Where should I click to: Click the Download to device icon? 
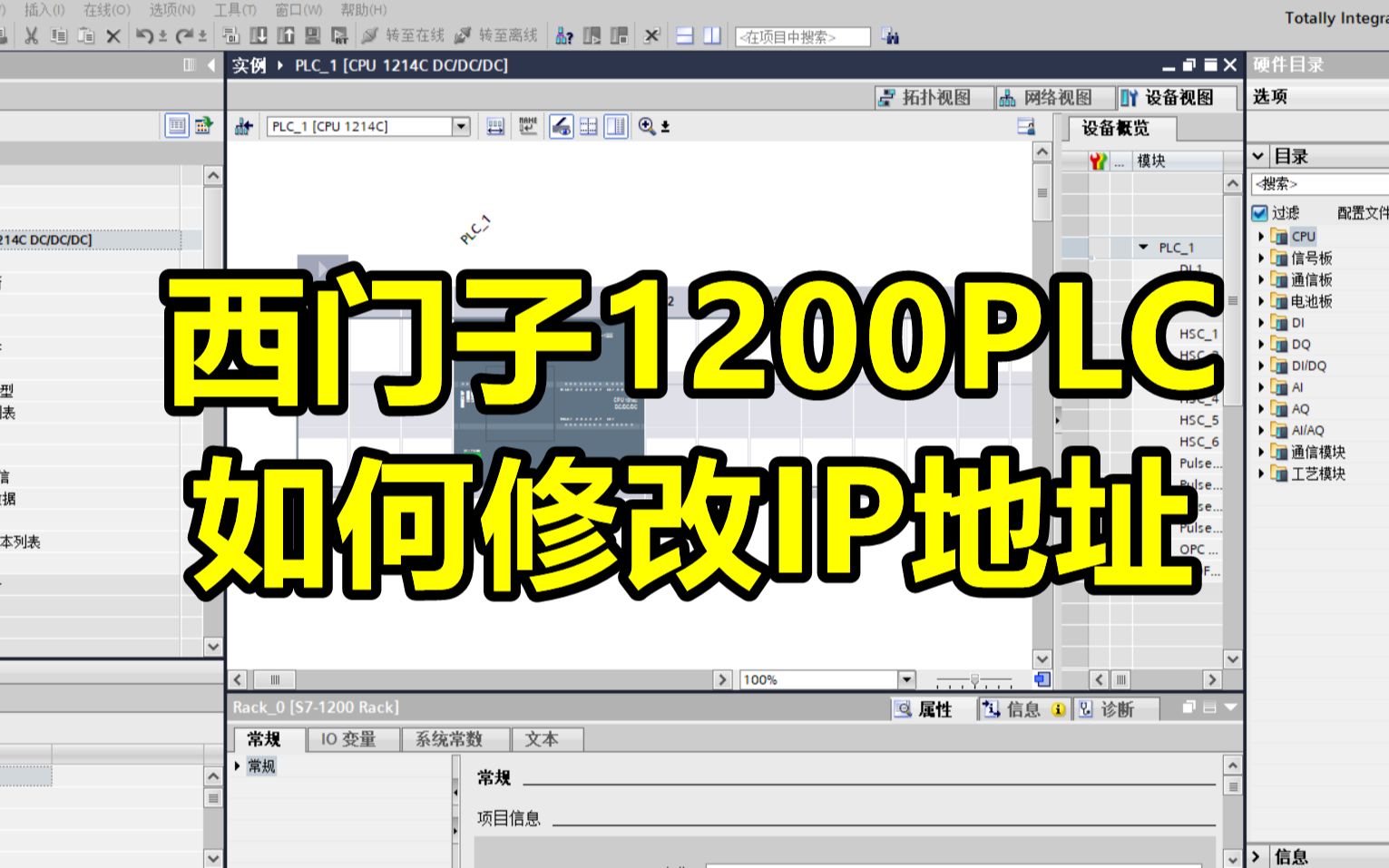coord(259,35)
